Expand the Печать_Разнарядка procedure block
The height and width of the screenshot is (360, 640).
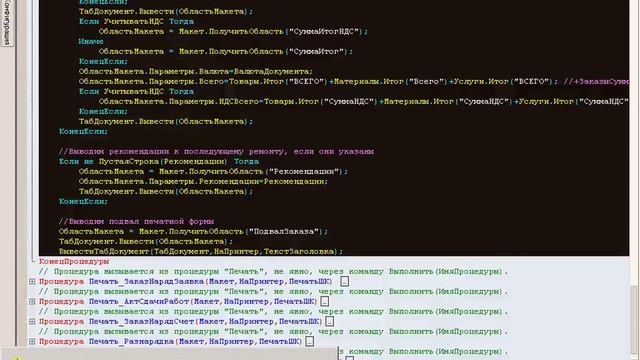32,342
